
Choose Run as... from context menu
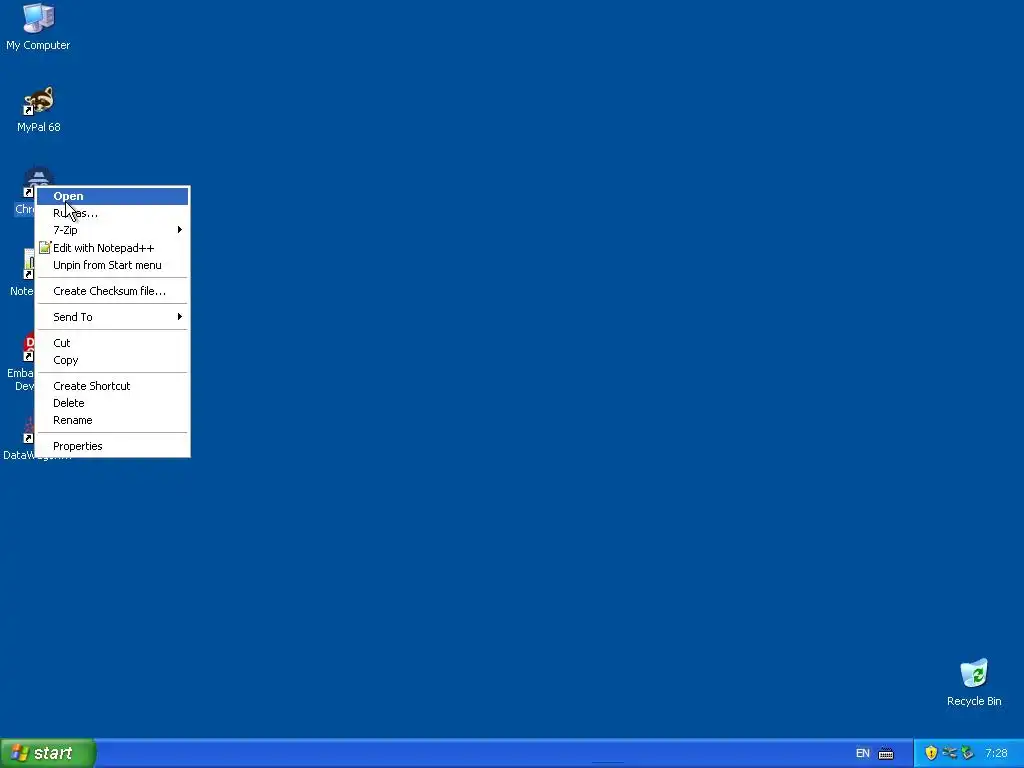(112, 213)
